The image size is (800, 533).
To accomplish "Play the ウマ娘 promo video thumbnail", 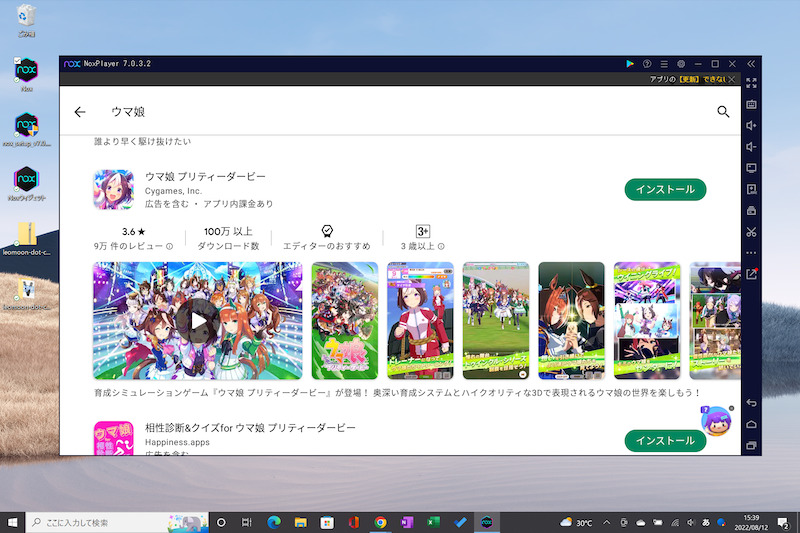I will (198, 320).
